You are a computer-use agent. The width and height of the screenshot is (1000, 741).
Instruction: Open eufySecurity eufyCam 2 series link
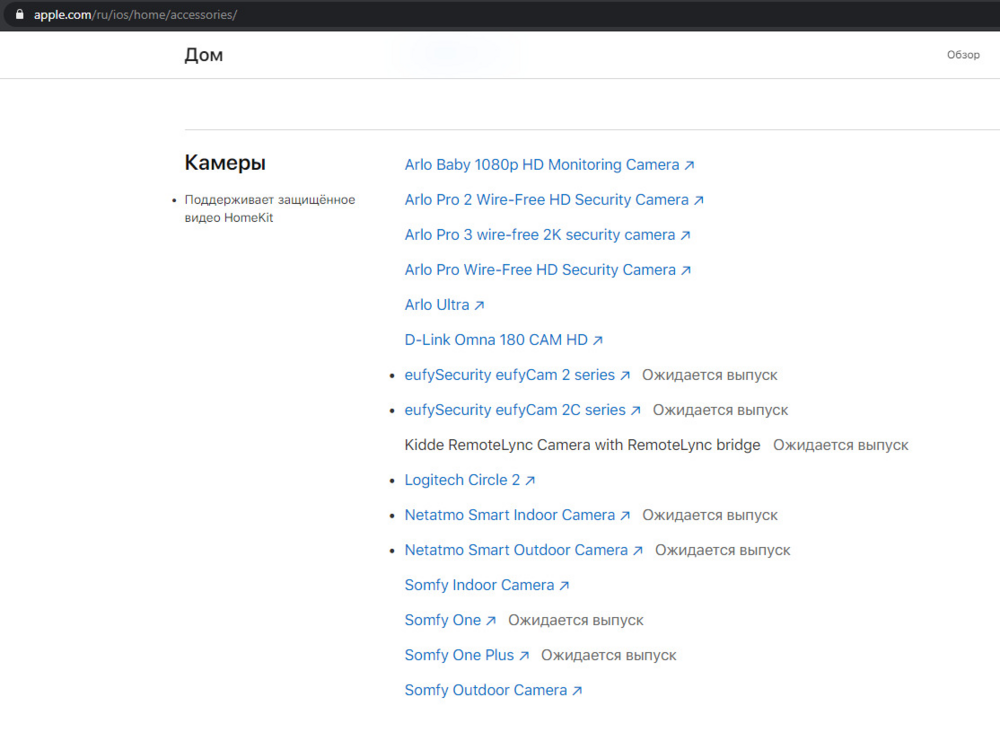point(517,375)
